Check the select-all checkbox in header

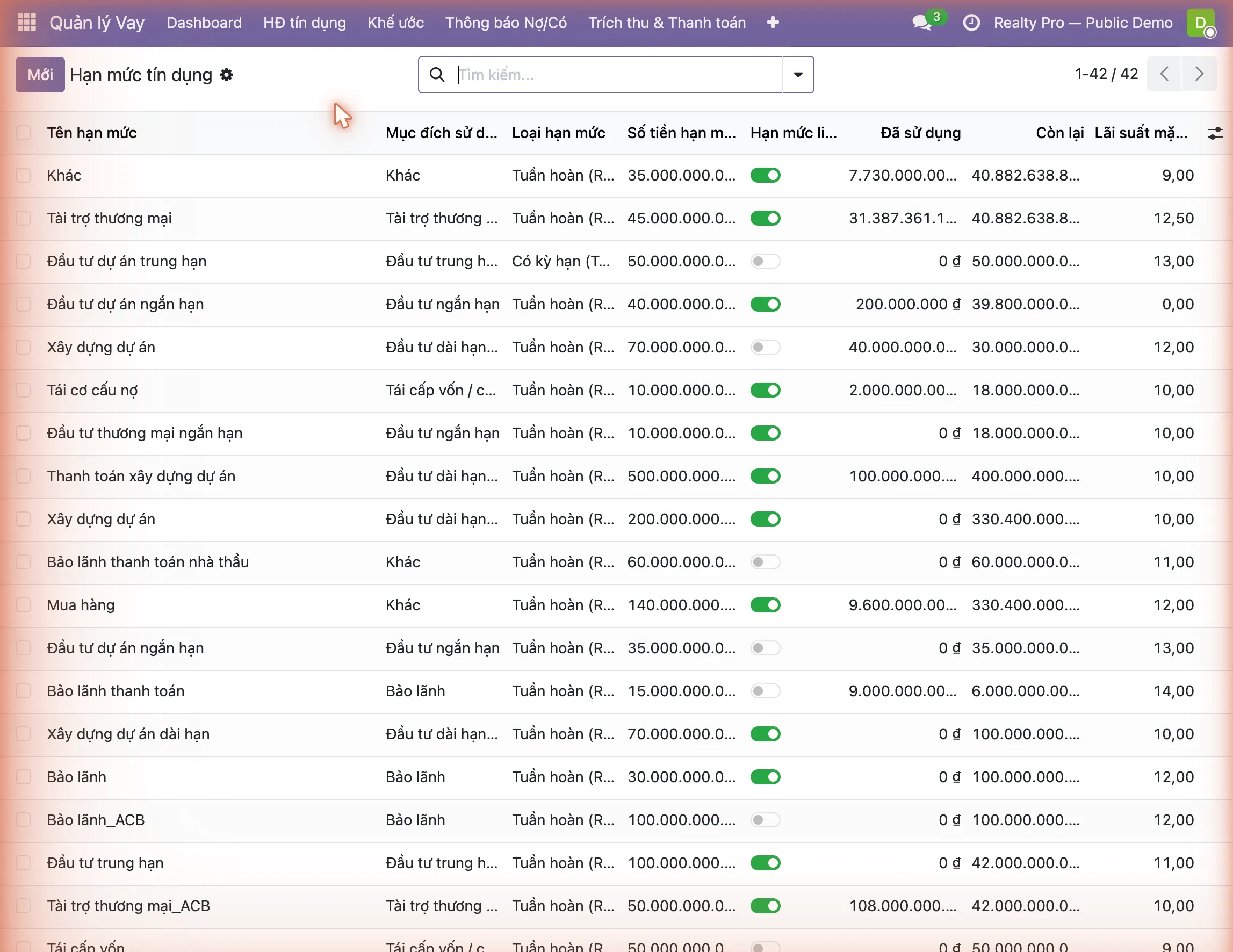point(23,133)
